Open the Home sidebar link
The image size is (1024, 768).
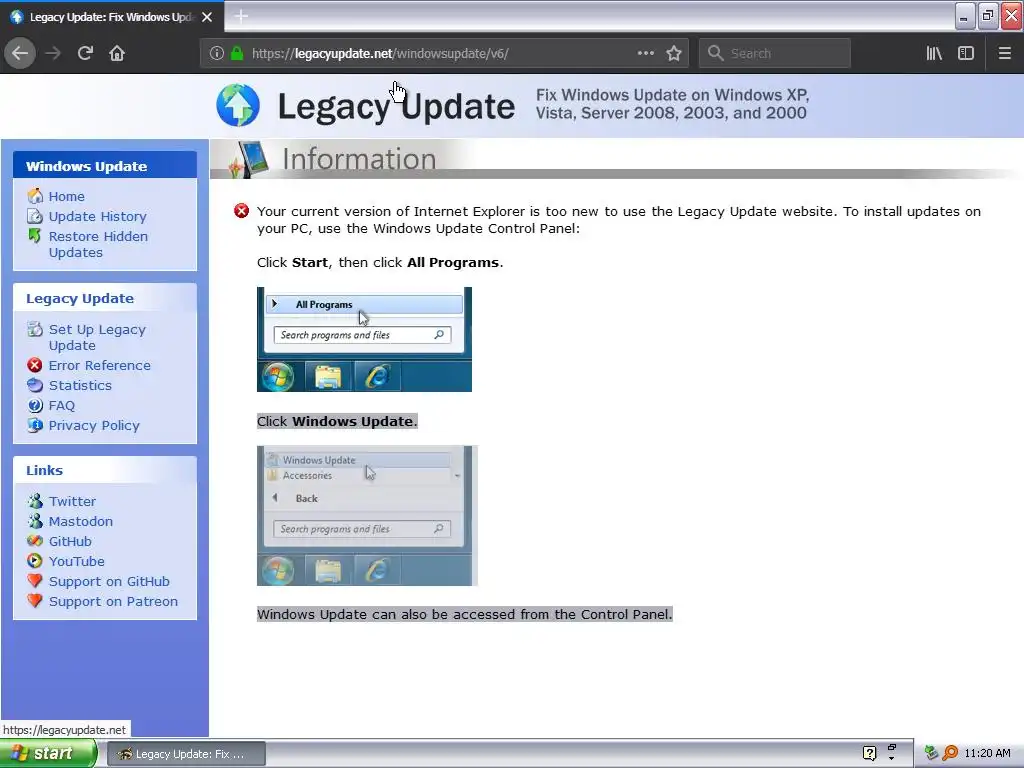[67, 196]
